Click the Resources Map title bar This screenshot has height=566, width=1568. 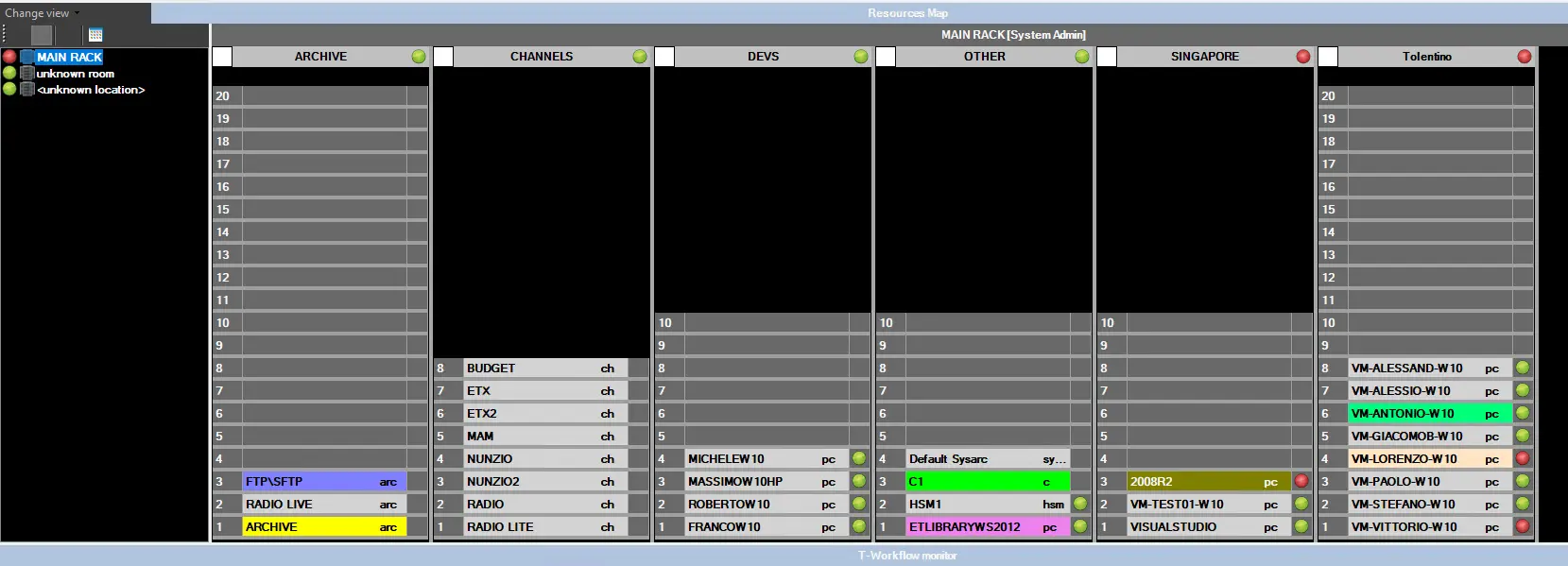point(907,13)
